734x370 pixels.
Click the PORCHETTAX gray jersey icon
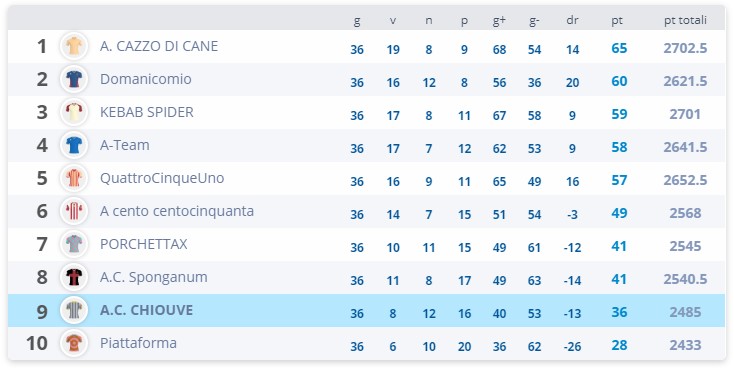(74, 244)
